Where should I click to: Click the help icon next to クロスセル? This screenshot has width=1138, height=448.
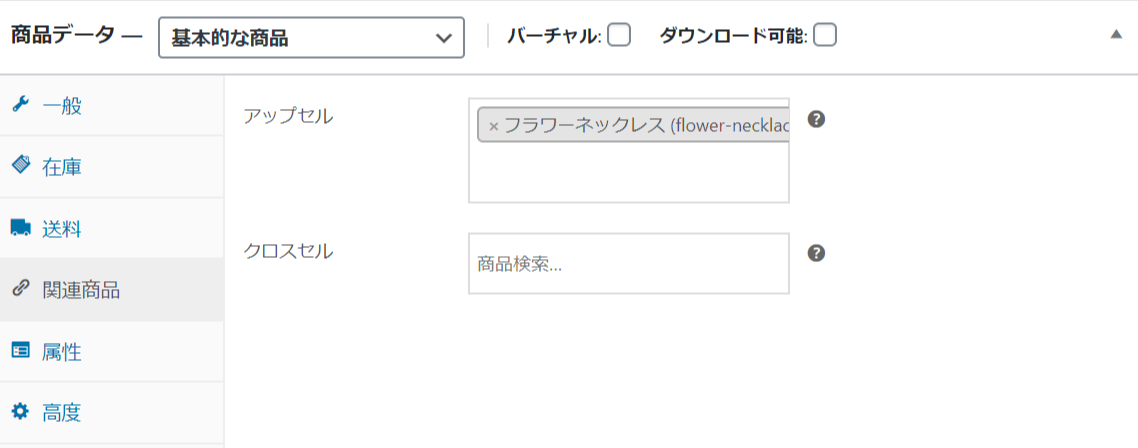[816, 253]
